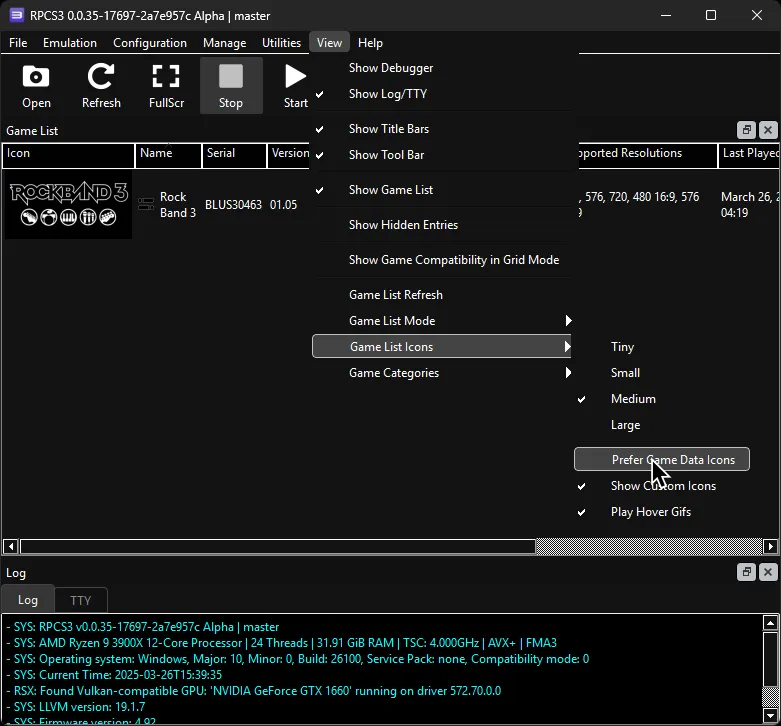
Task: Open the Manage menu
Action: 225,43
